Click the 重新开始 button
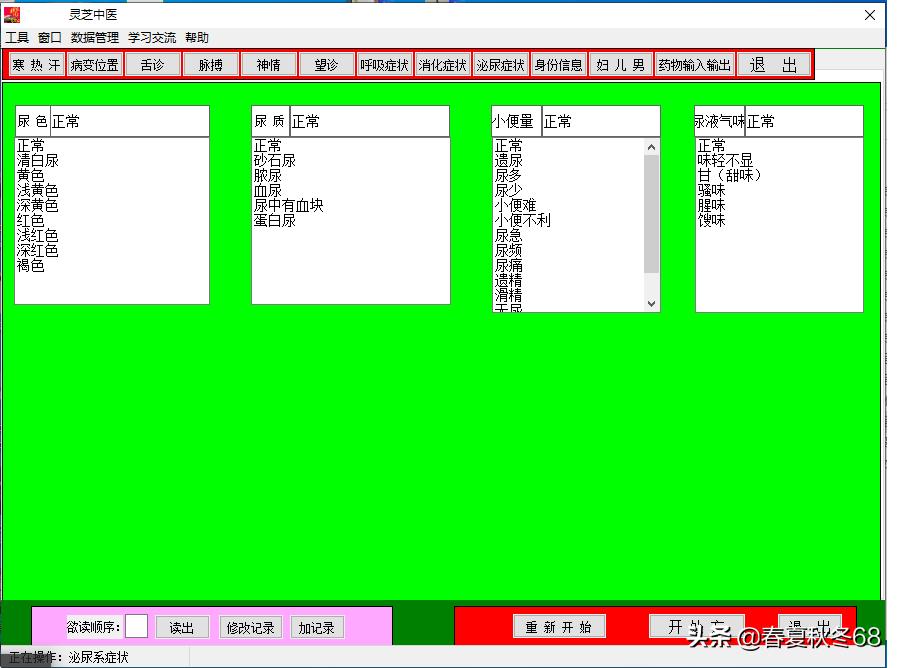 (559, 627)
